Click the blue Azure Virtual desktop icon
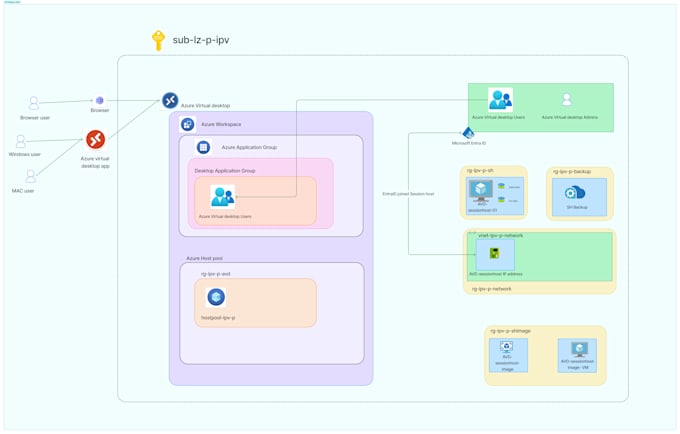680x434 pixels. [170, 100]
